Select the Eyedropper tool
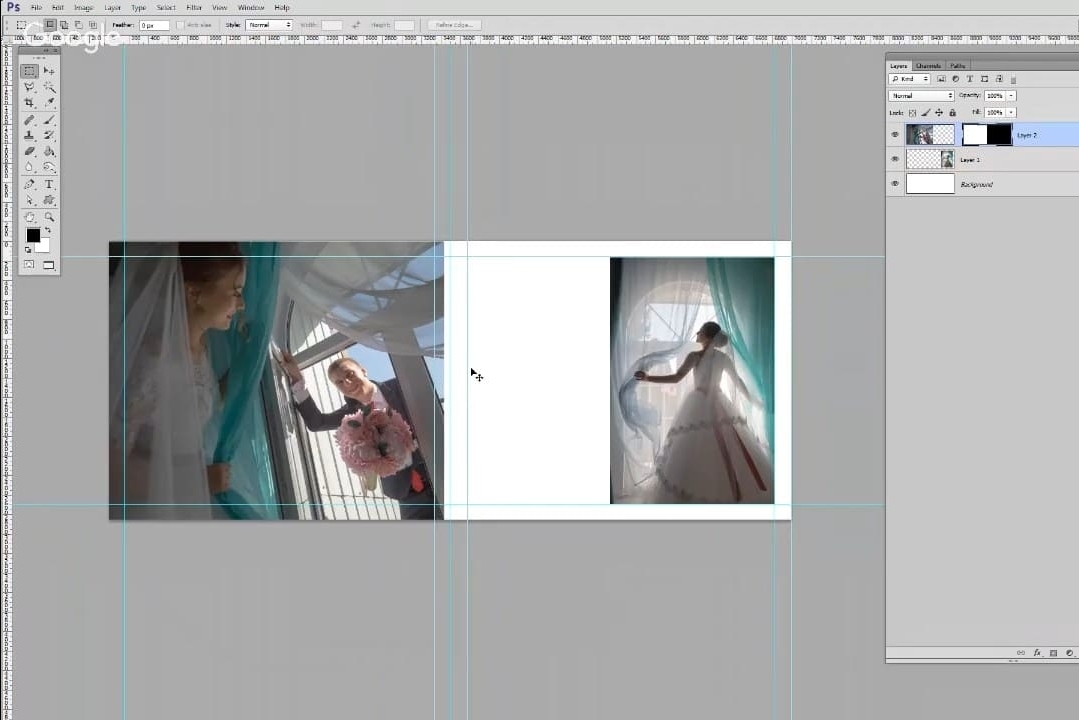Viewport: 1079px width, 720px height. [x=49, y=103]
